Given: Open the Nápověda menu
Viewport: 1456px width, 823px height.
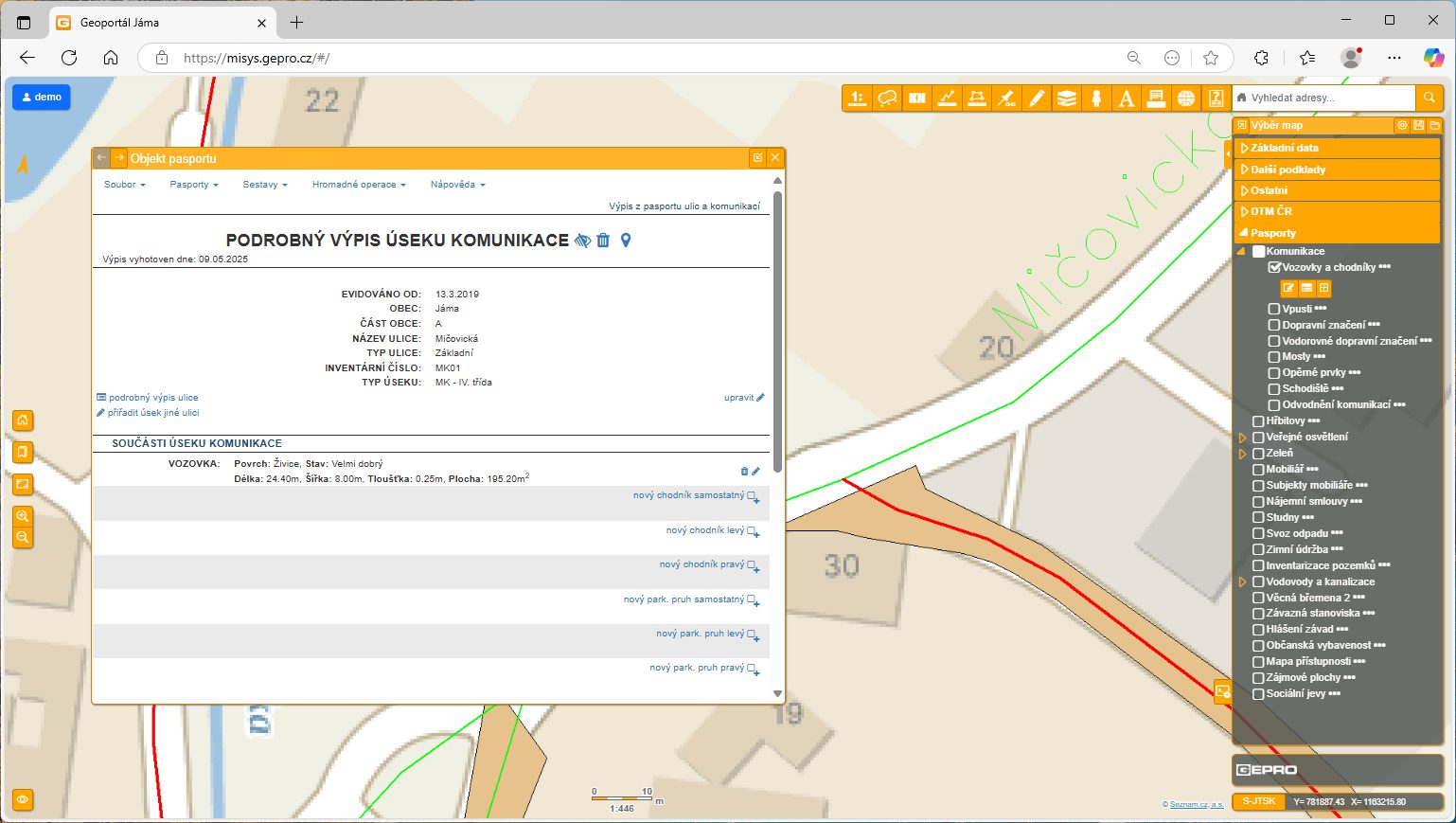Looking at the screenshot, I should 457,185.
